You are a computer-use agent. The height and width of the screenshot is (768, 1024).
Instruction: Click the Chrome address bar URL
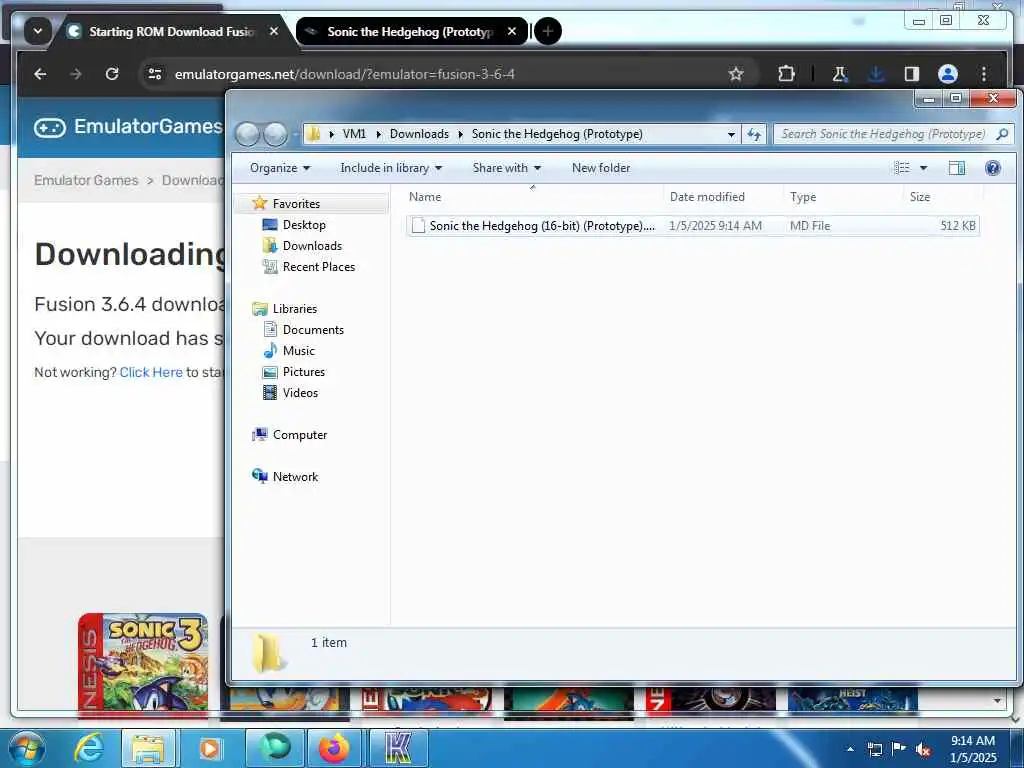[x=345, y=74]
